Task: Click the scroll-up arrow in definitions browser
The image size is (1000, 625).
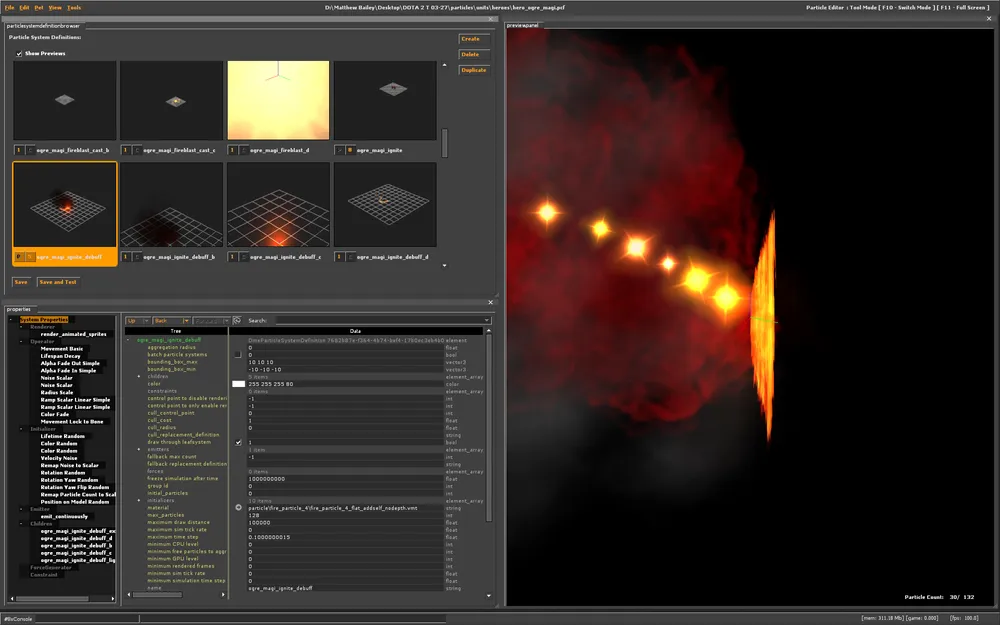Action: click(x=445, y=66)
